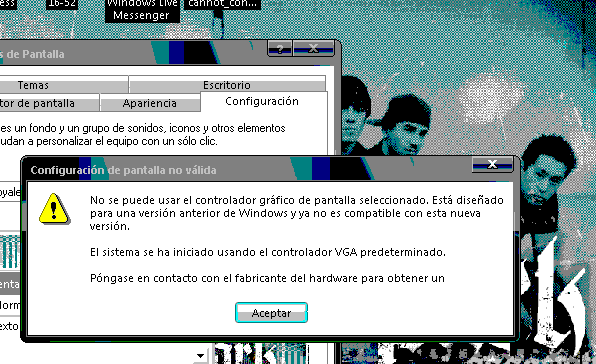Open the protector de pantalla tab
This screenshot has height=364, width=596.
click(49, 103)
